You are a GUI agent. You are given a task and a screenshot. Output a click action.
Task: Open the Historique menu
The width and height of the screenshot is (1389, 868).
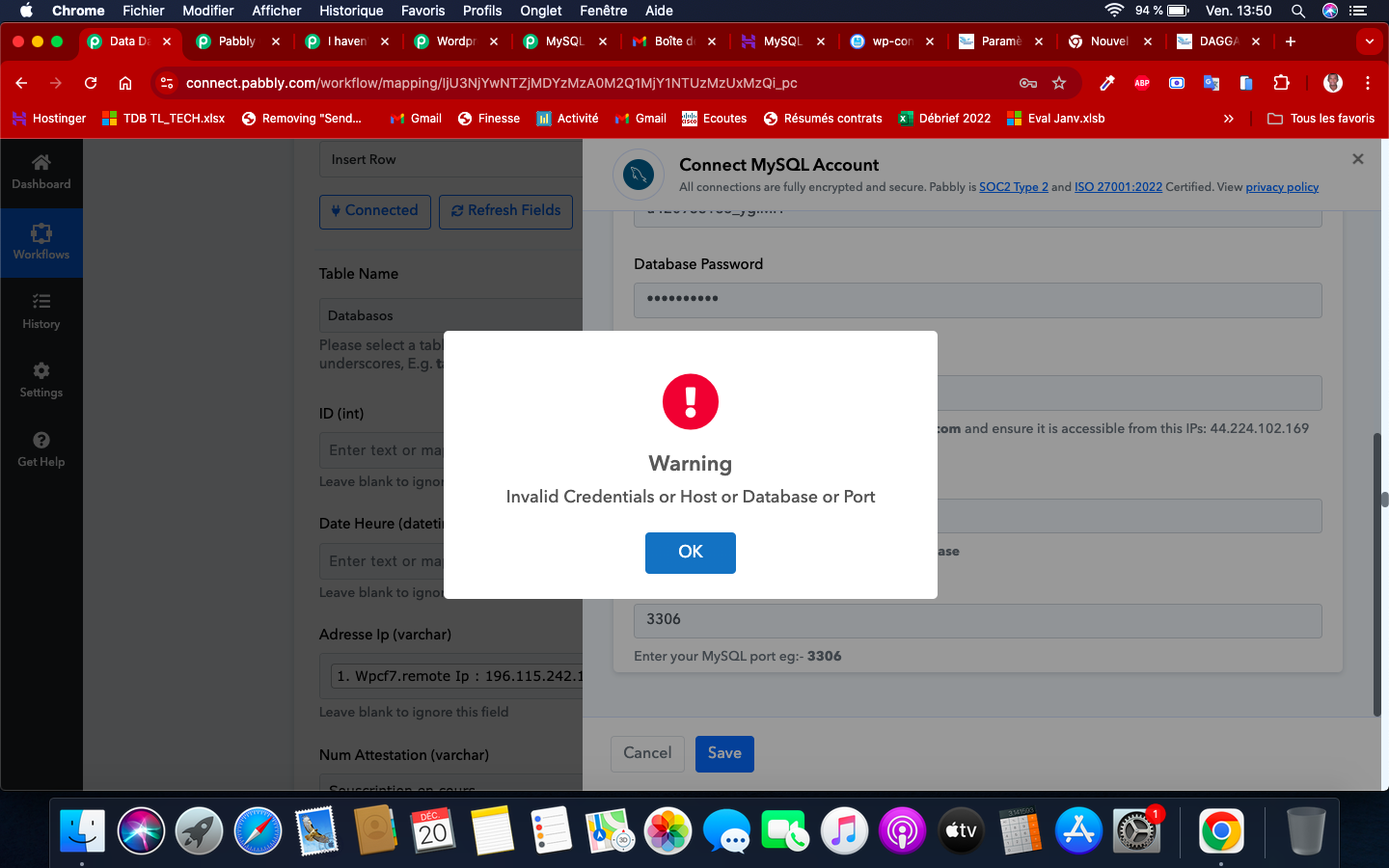tap(351, 11)
